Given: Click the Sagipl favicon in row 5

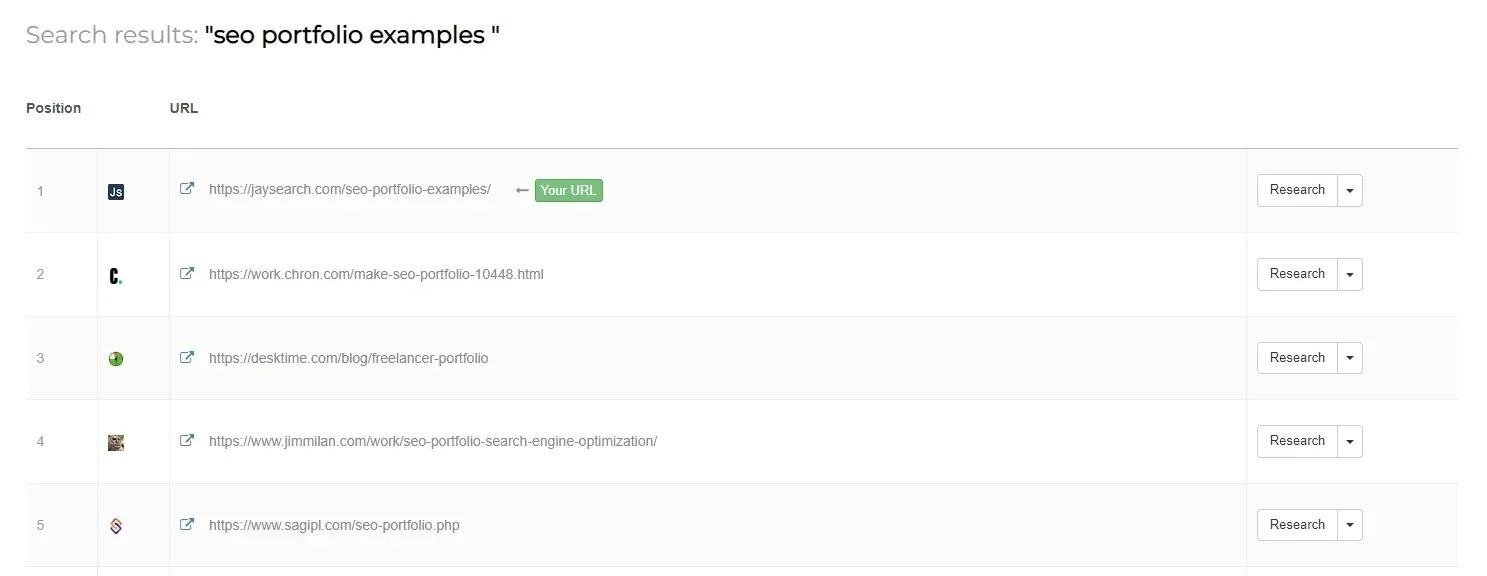Looking at the screenshot, I should (116, 526).
